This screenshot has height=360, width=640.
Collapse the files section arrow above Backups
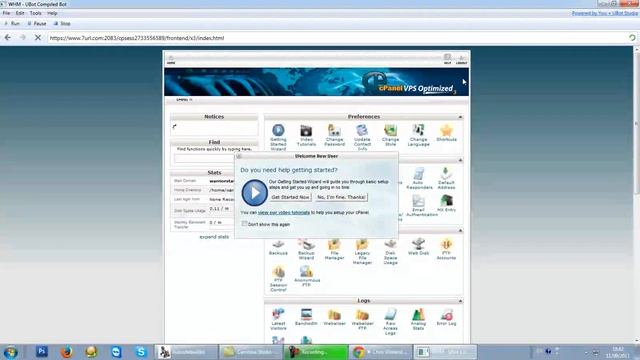(460, 231)
